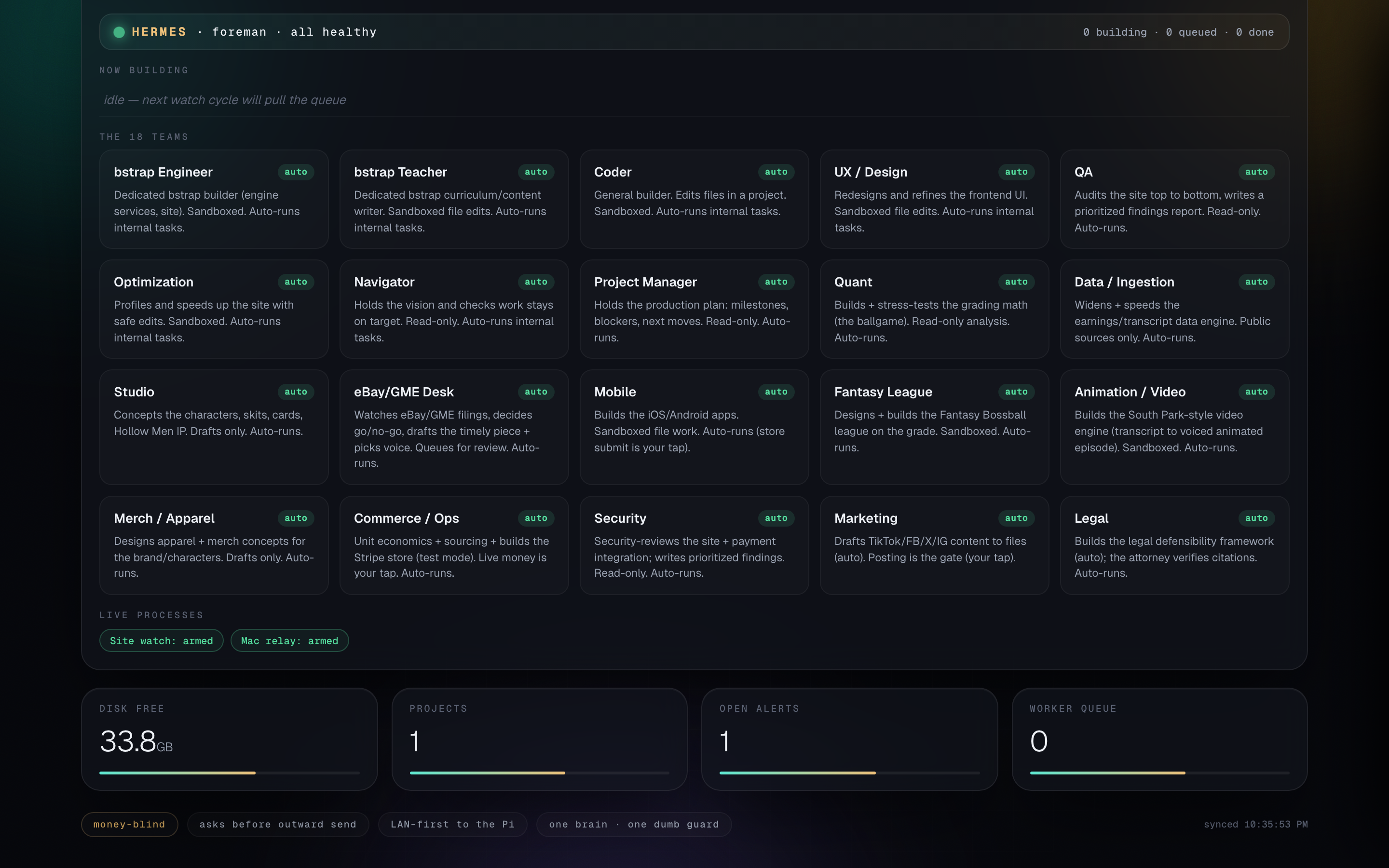
Task: Open the Navigator team title
Action: pyautogui.click(x=384, y=283)
